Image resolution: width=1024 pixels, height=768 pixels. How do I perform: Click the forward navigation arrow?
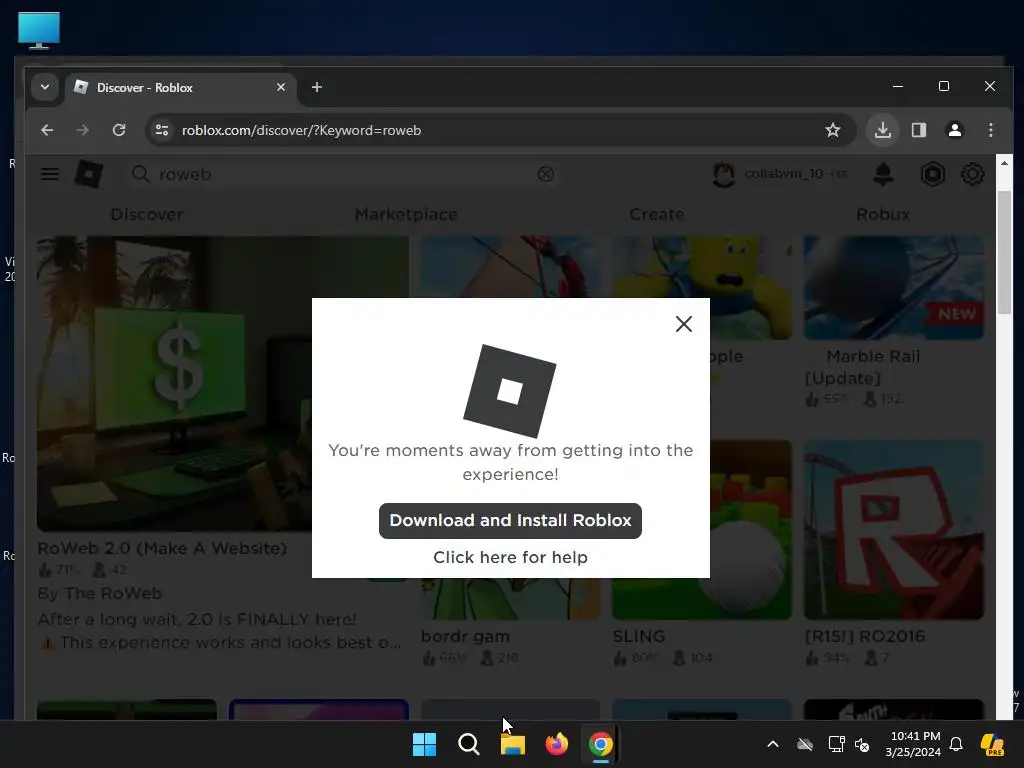[82, 130]
